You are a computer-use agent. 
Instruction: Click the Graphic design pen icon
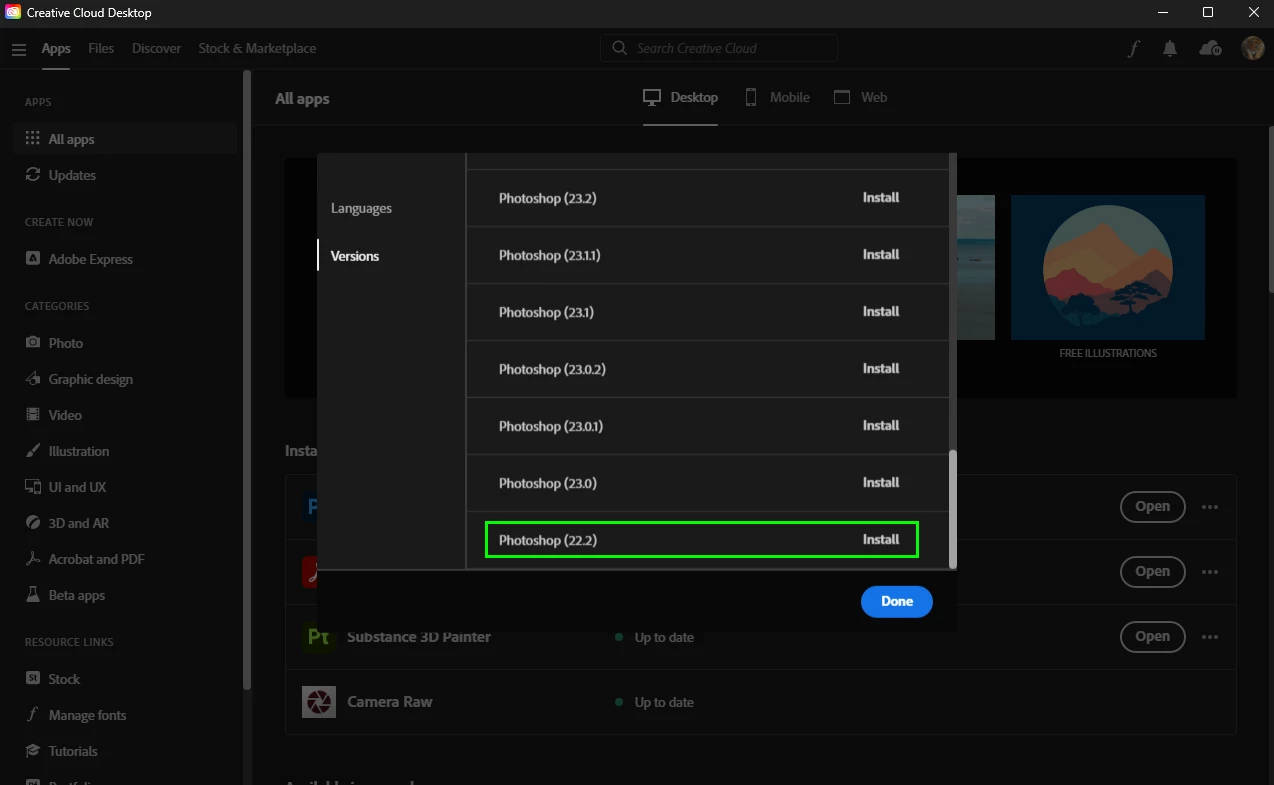[x=32, y=379]
